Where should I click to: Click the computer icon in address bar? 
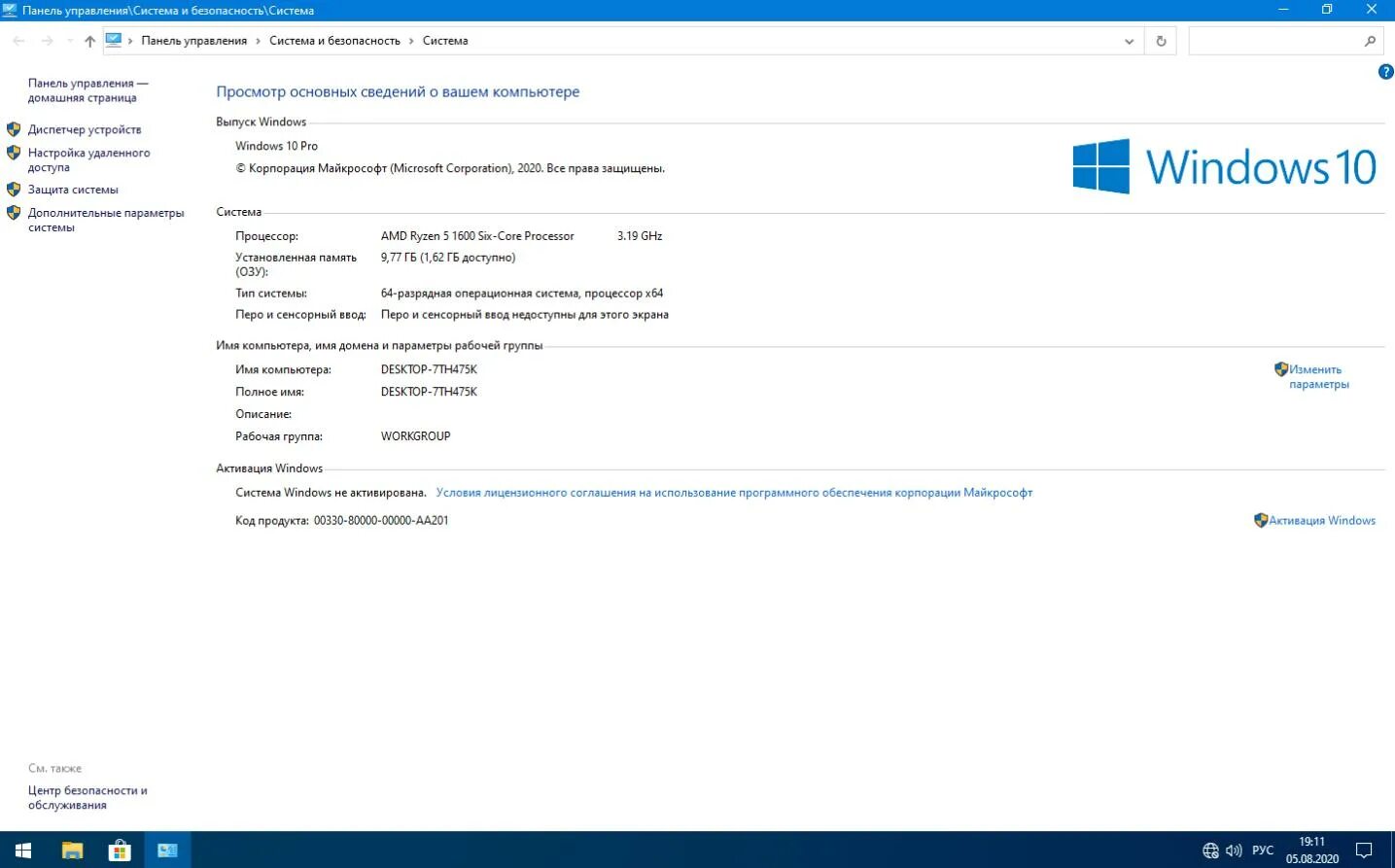pyautogui.click(x=114, y=40)
